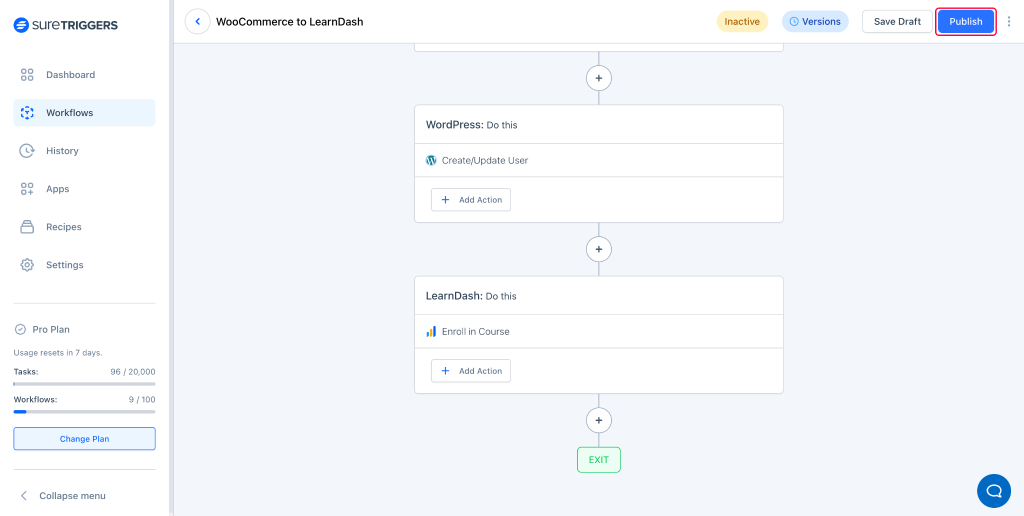Open the Create/Update User action
This screenshot has height=516, width=1024.
point(599,160)
